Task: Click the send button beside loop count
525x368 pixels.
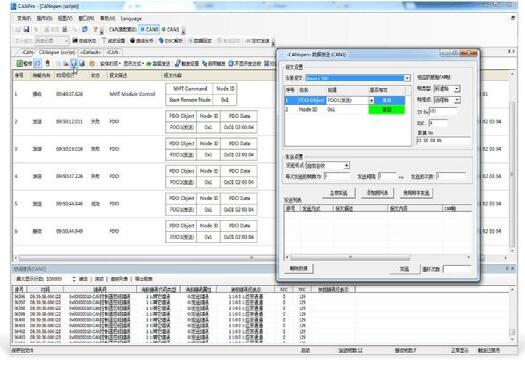Action: 404,269
